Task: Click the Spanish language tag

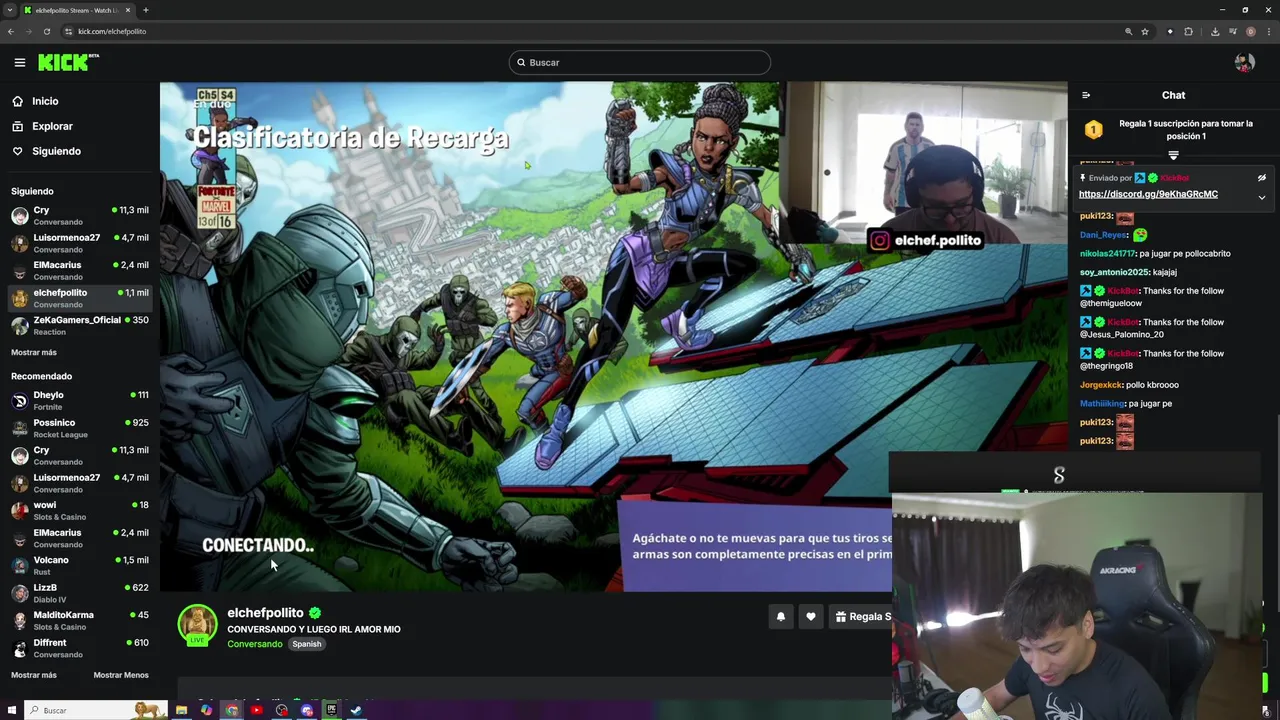Action: point(307,644)
